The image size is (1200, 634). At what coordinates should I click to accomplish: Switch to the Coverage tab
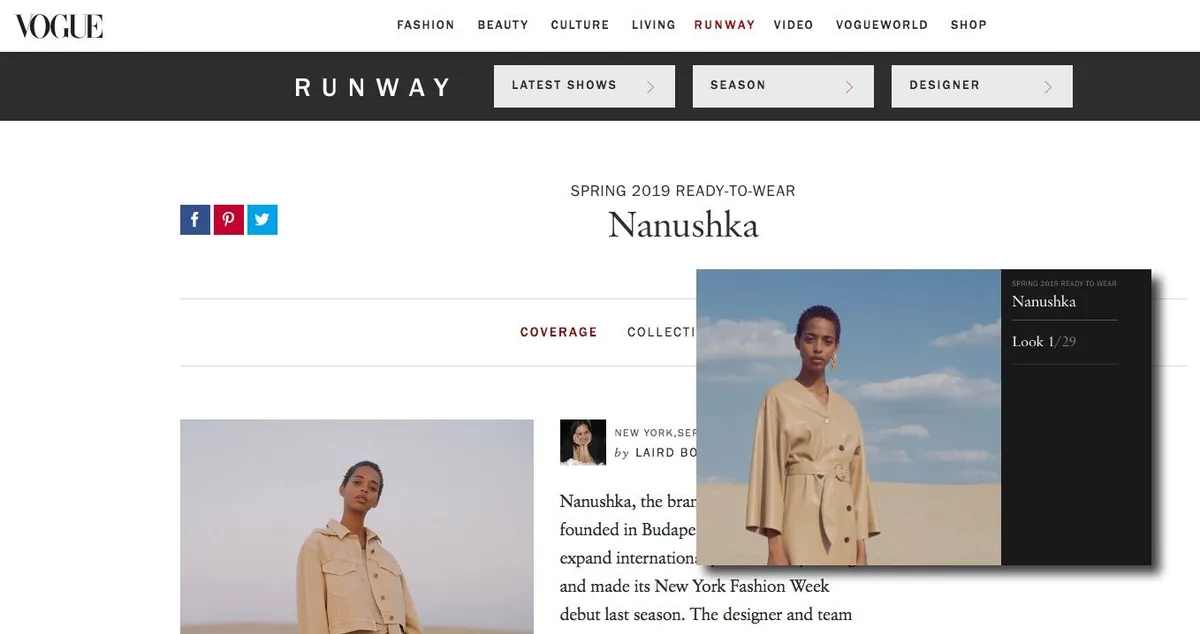559,332
